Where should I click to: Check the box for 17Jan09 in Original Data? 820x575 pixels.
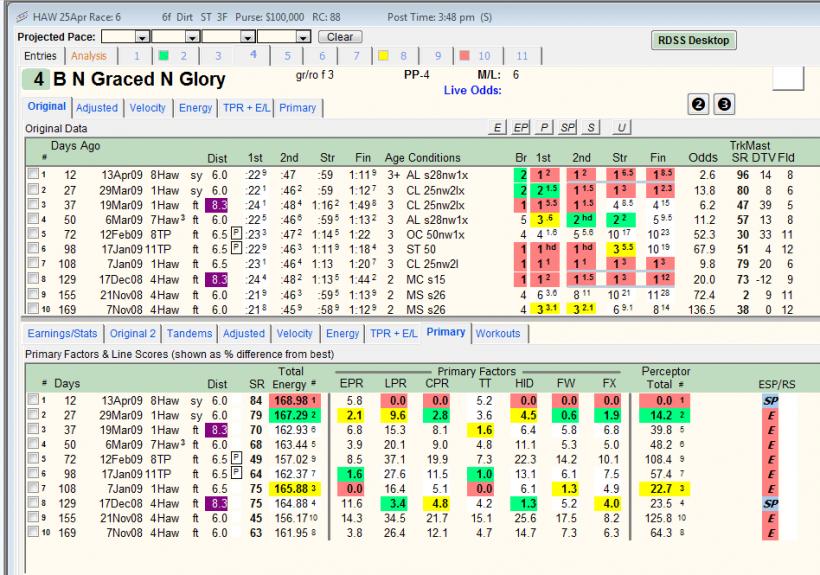33,248
